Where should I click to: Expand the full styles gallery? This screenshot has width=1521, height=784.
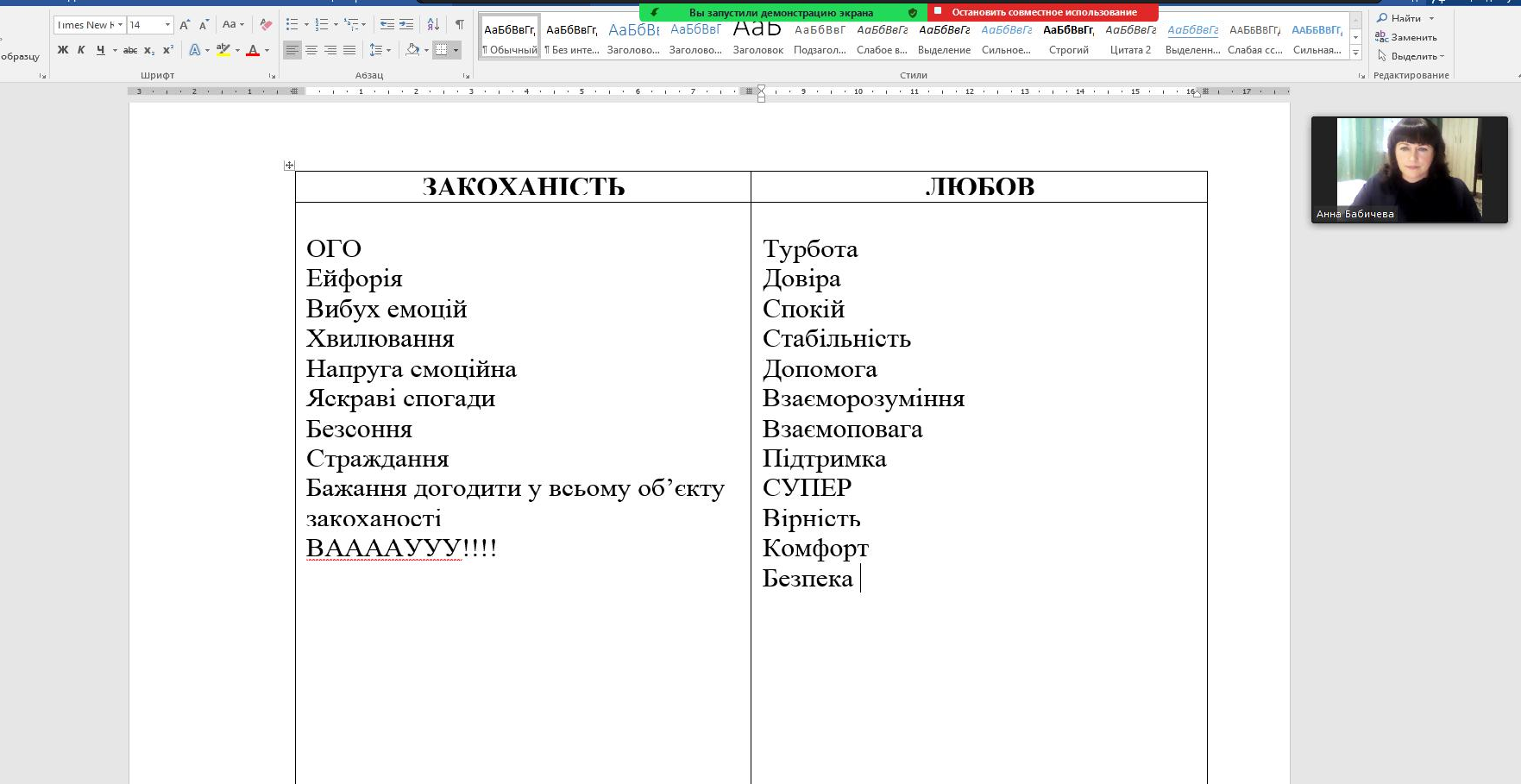point(1355,53)
